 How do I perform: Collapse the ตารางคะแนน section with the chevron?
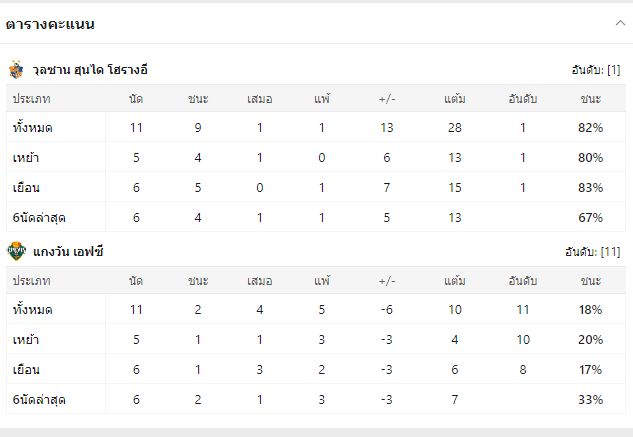pyautogui.click(x=620, y=22)
